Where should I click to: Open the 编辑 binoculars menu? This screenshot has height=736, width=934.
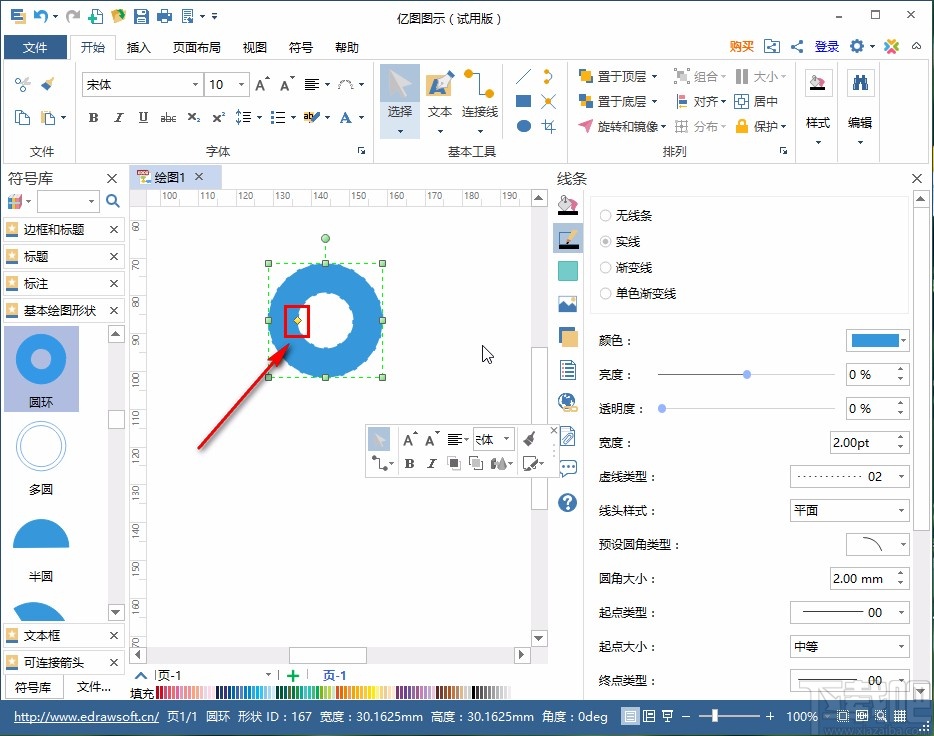[x=860, y=107]
